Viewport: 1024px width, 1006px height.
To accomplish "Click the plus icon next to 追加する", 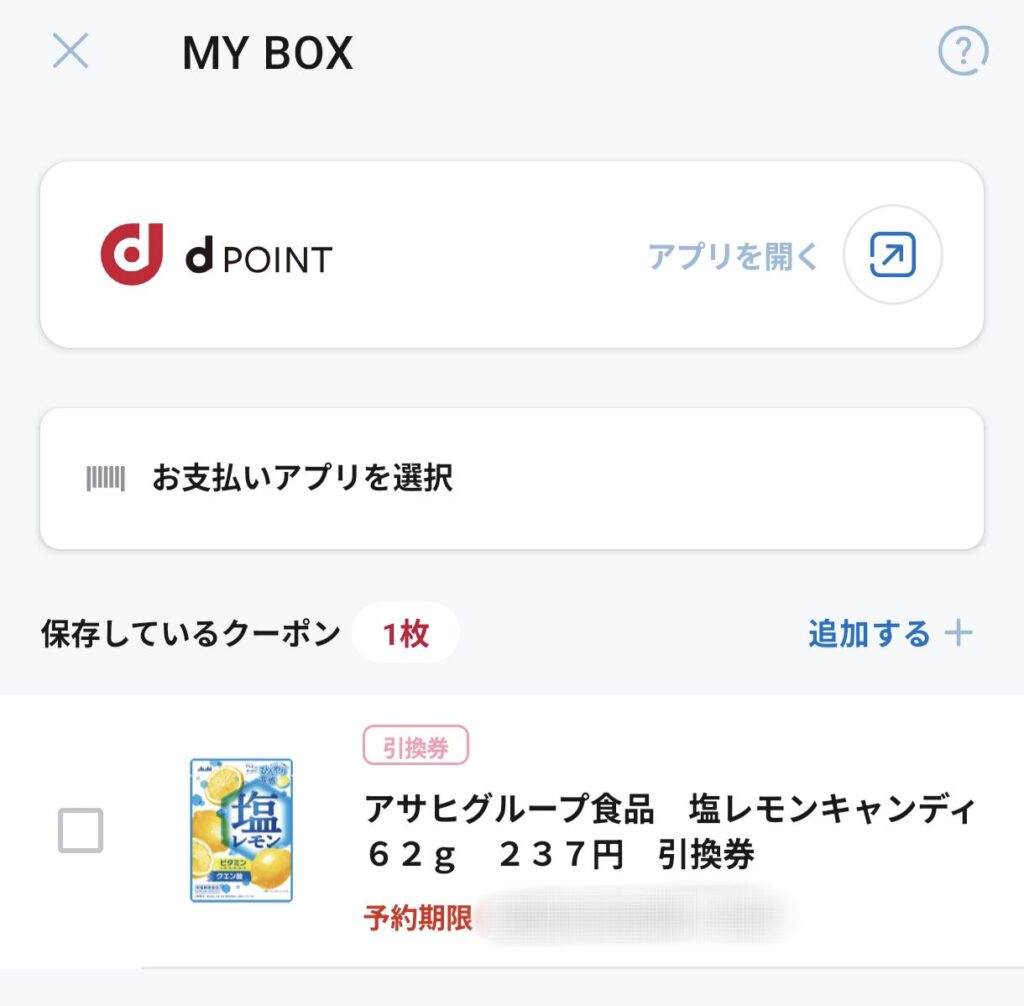I will [959, 633].
